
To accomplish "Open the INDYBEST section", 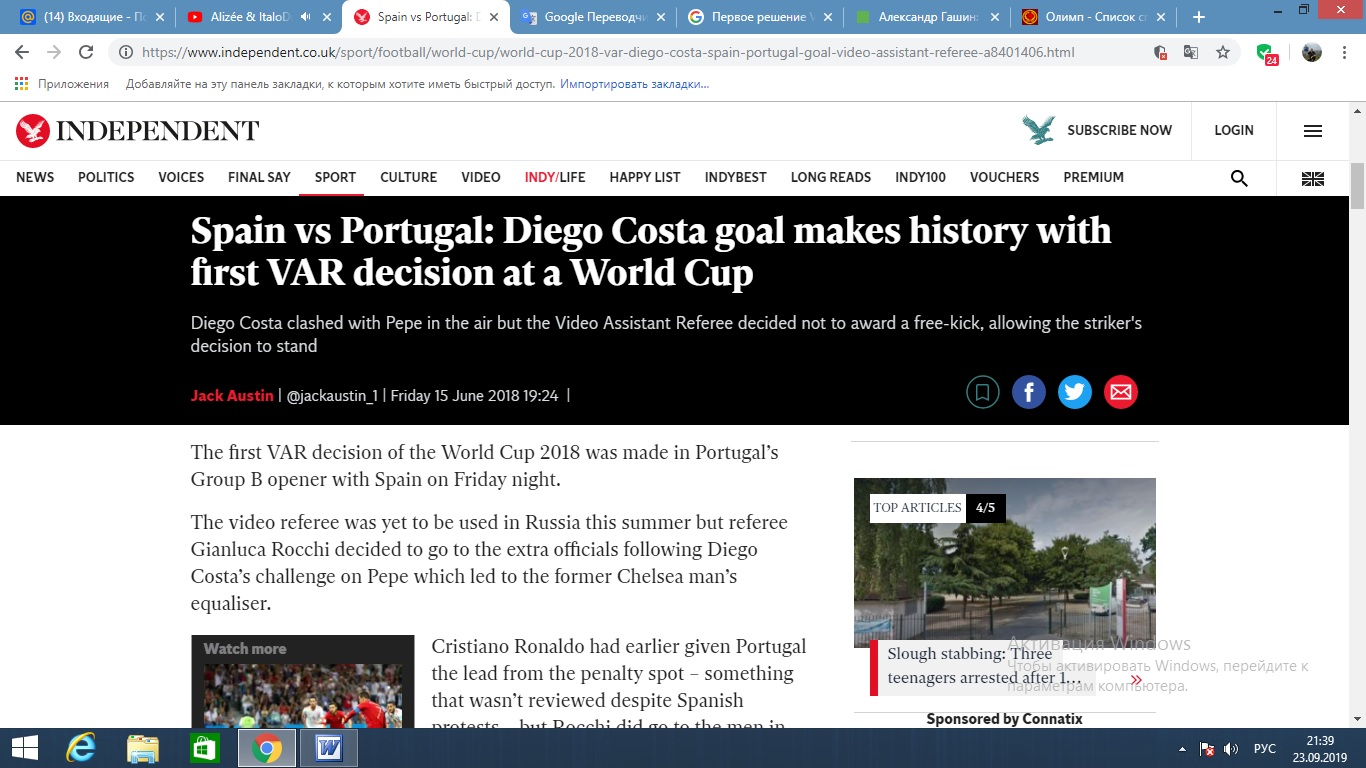I will coord(735,177).
